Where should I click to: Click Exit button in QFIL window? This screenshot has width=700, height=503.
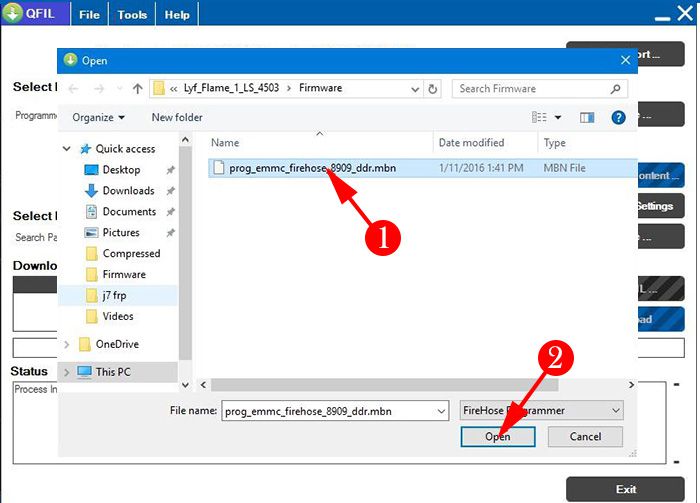[625, 490]
